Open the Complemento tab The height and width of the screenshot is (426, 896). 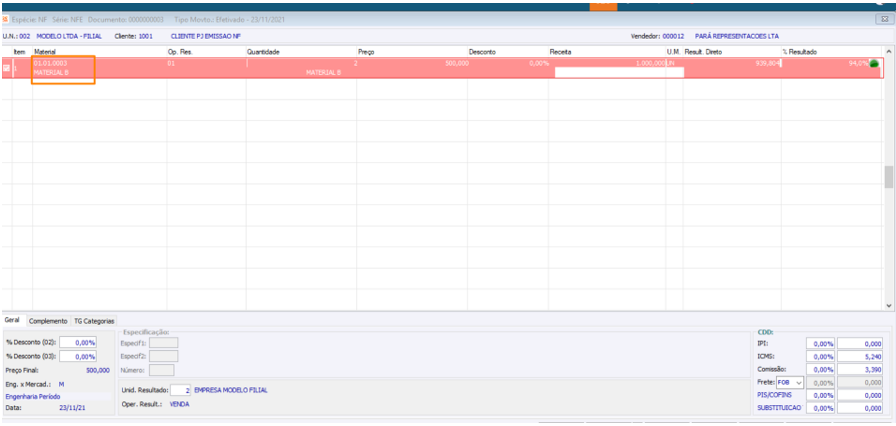(x=48, y=321)
